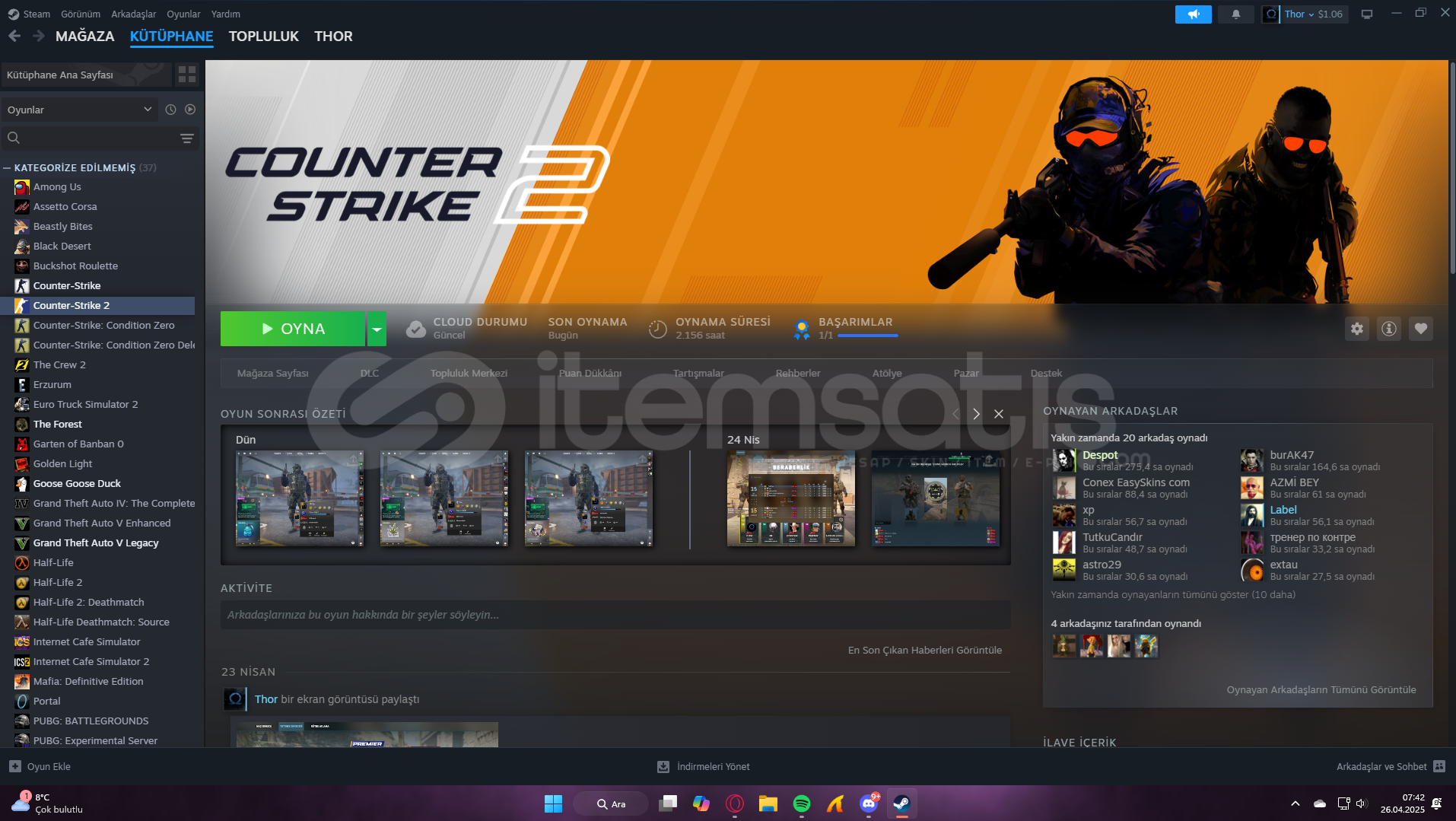
Task: Open the first 24 Nis scoreboard screenshot
Action: click(791, 498)
